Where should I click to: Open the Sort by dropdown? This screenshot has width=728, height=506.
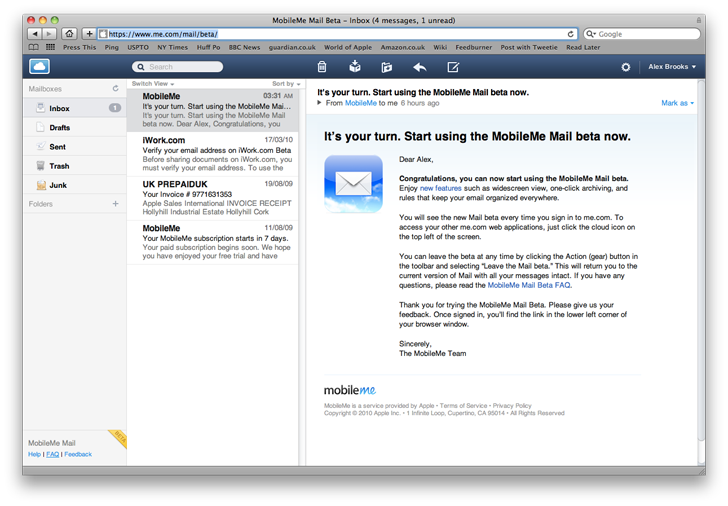click(286, 84)
